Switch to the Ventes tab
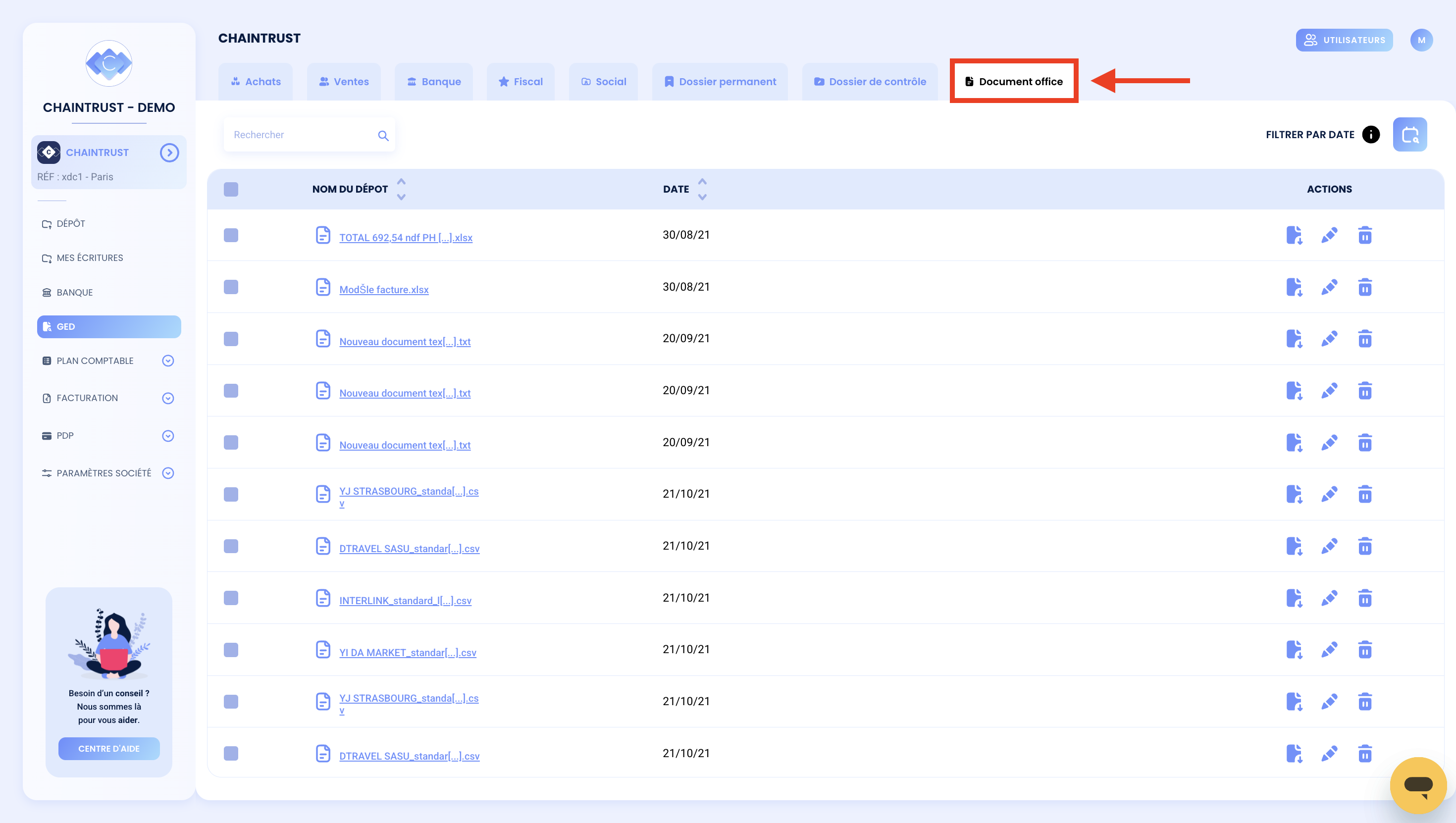1456x823 pixels. [344, 82]
